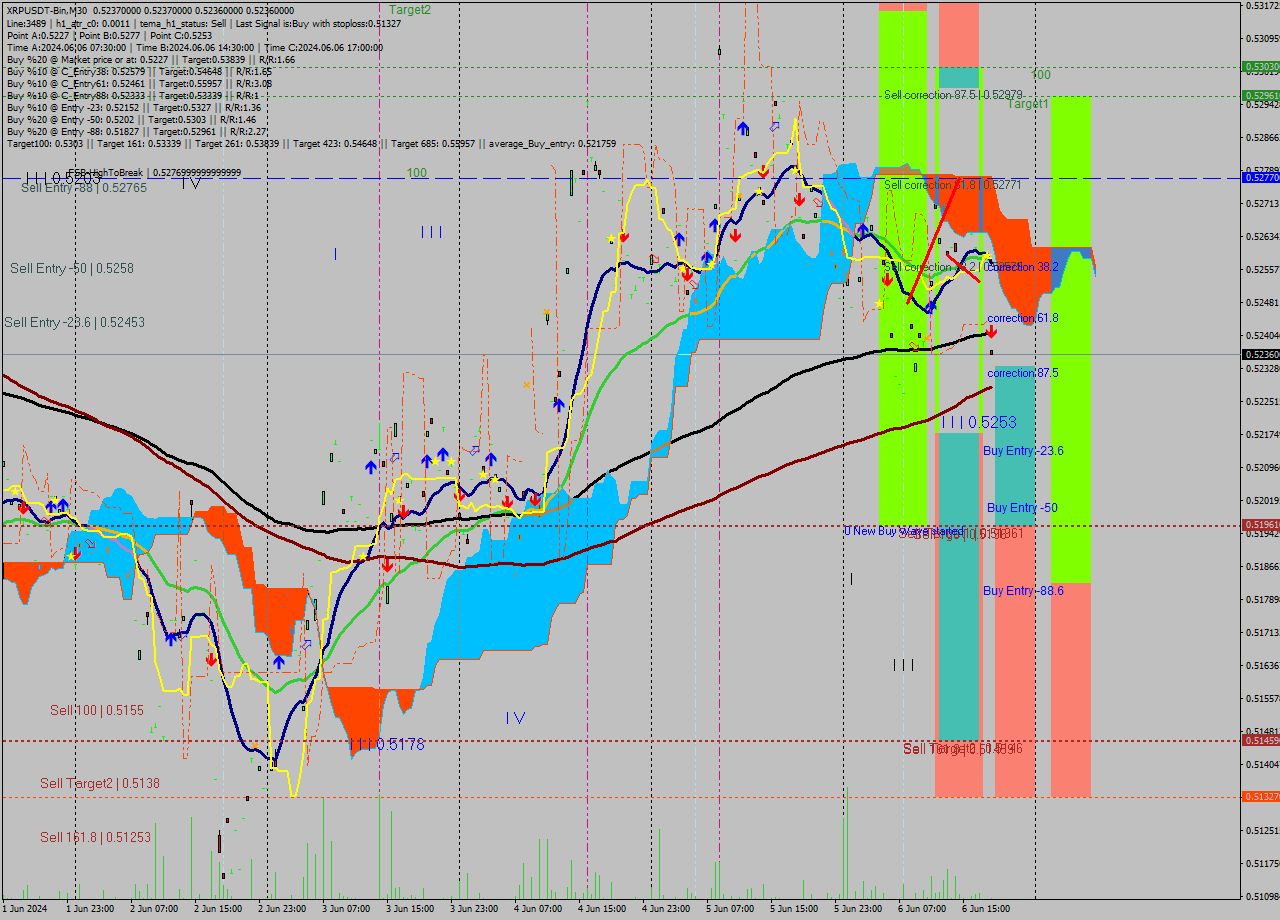Select 'Buy %20 @ Market price' info line
This screenshot has width=1280, height=920.
150,59
